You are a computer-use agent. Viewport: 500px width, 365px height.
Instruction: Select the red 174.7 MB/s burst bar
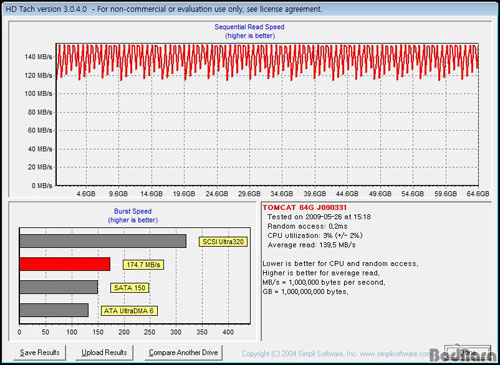pos(65,264)
